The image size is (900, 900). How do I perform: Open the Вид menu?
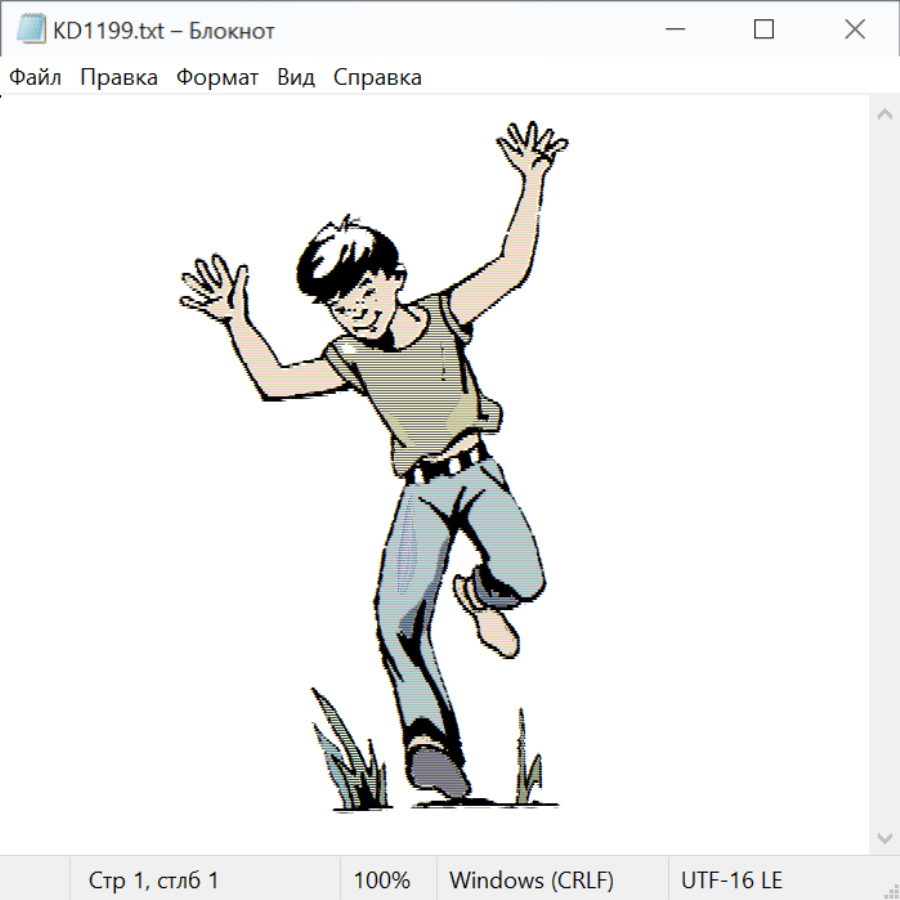point(296,78)
